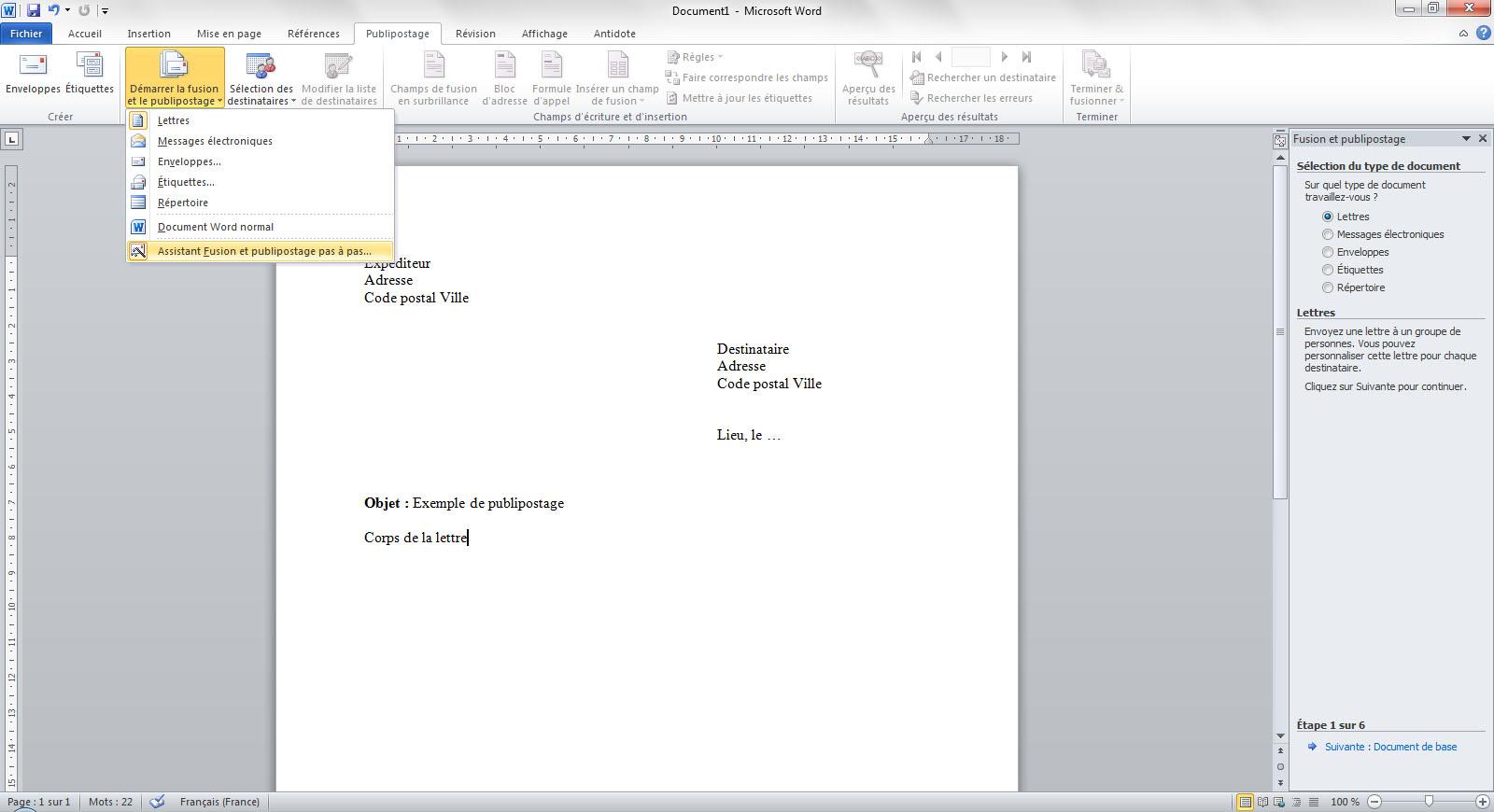
Task: Choose Répertoire menu item
Action: pyautogui.click(x=261, y=203)
